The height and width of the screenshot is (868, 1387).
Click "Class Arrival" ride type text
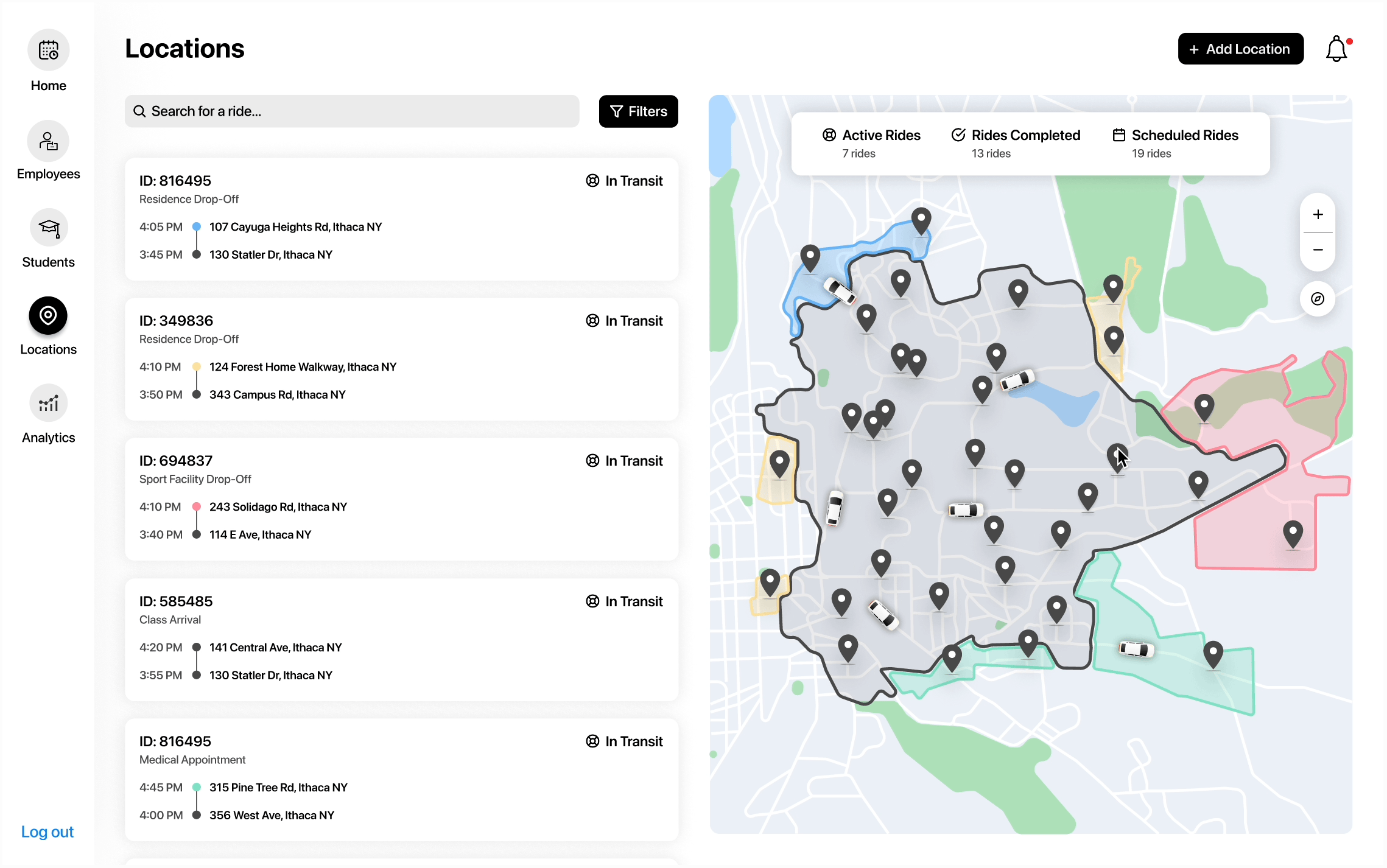170,620
